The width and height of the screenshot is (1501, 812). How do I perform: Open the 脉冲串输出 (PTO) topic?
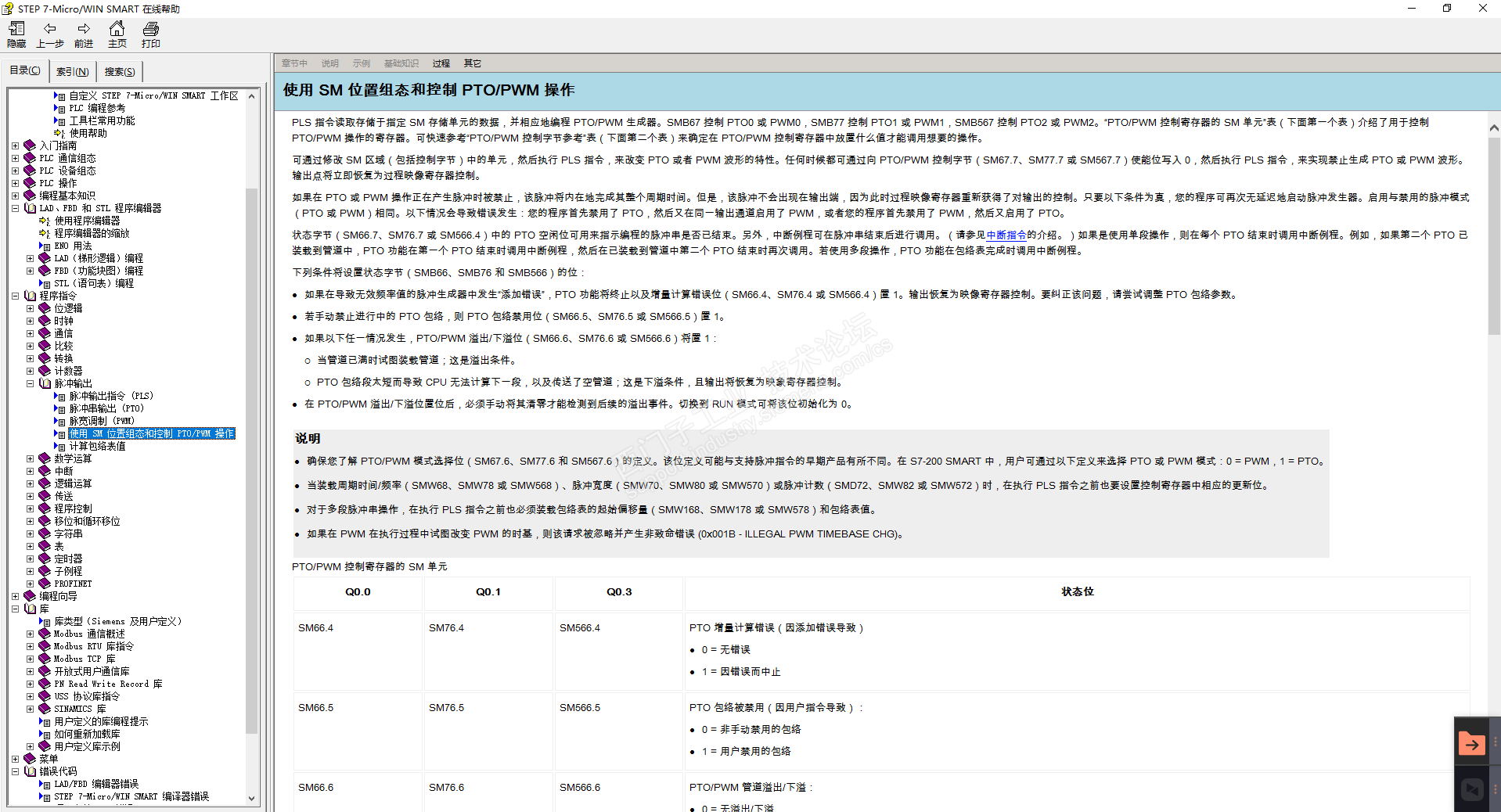(x=106, y=408)
